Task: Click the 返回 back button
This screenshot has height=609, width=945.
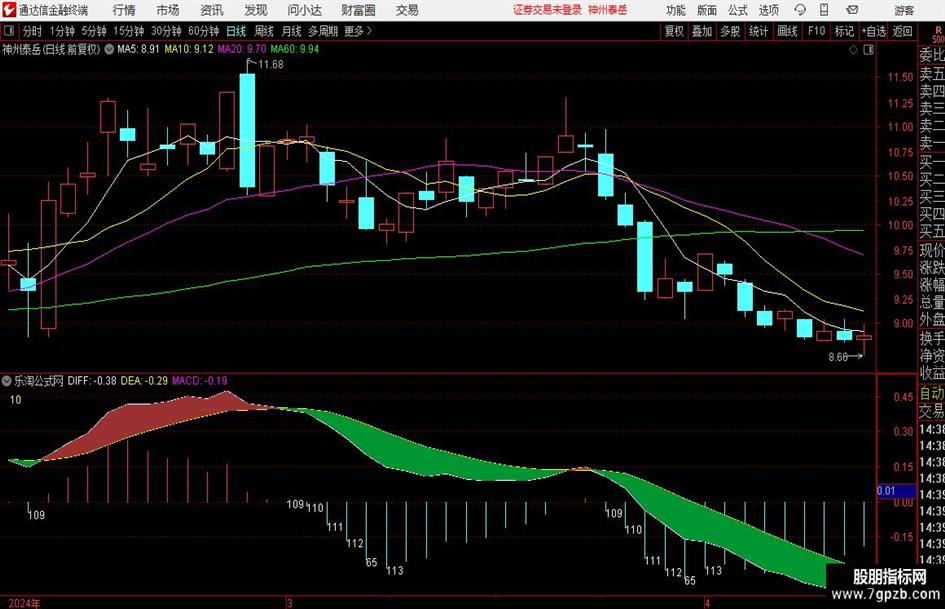Action: tap(902, 31)
